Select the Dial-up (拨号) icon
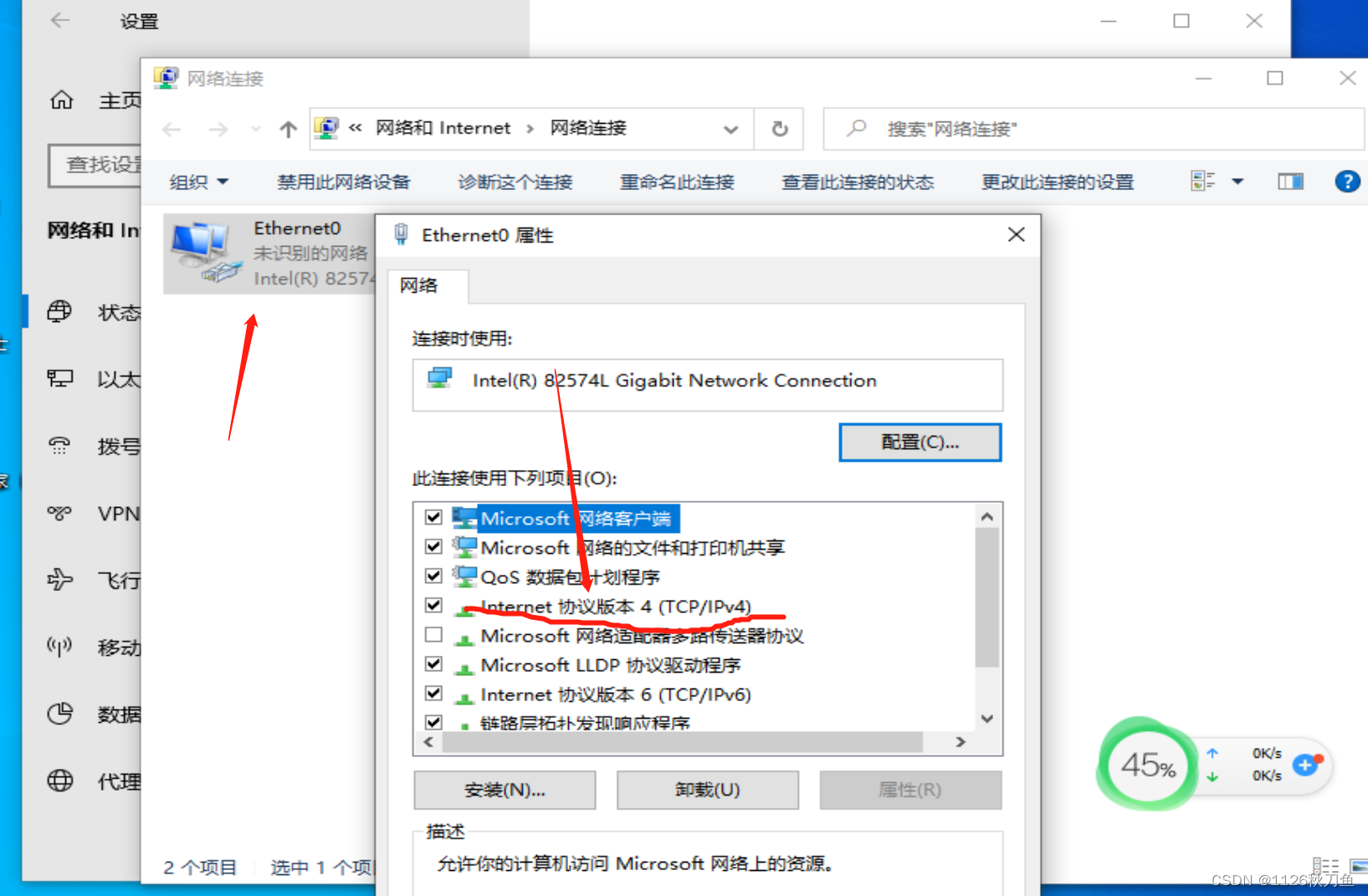1368x896 pixels. coord(59,446)
